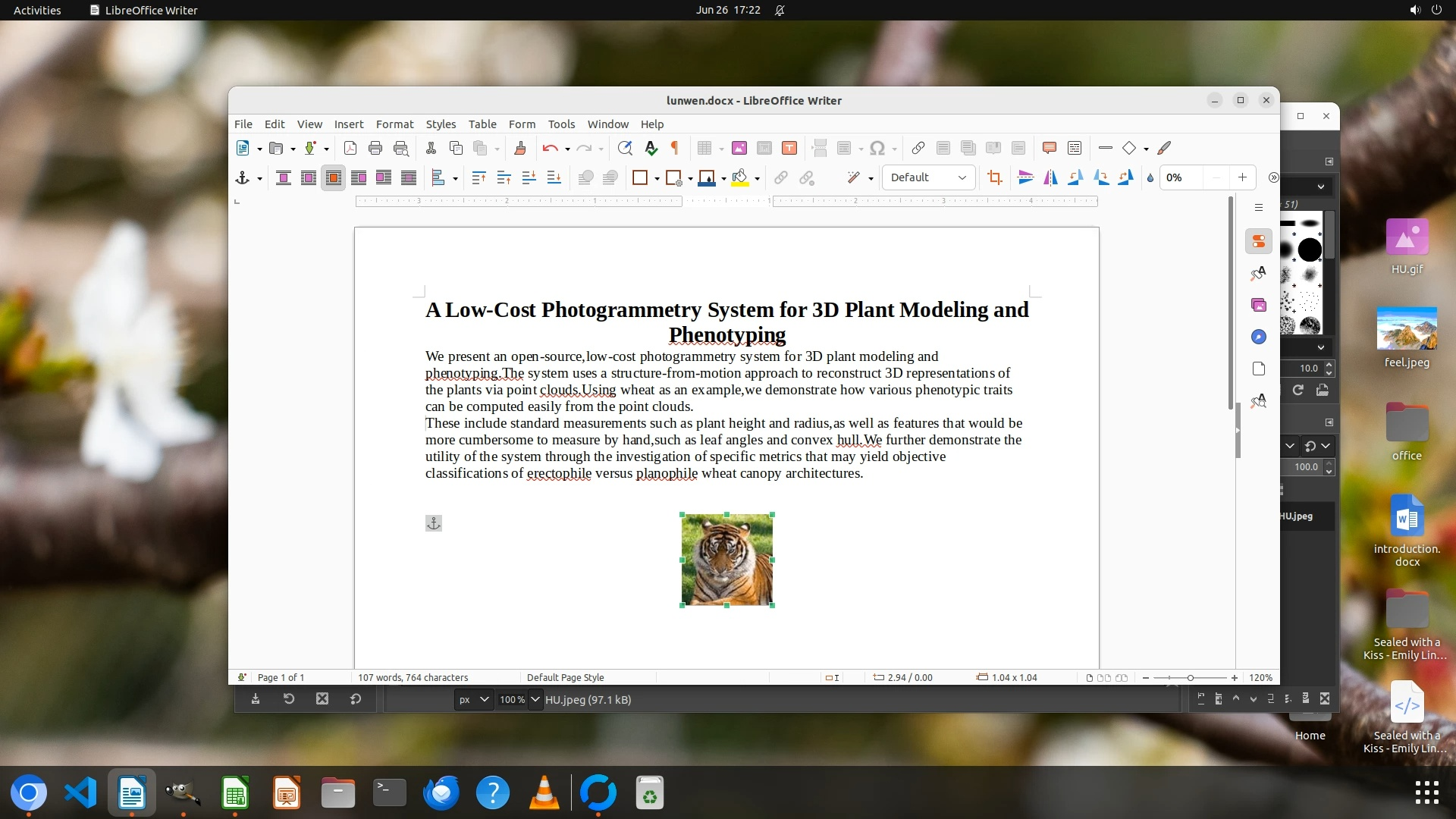Open the Default image mode dropdown
The height and width of the screenshot is (819, 1456).
(x=928, y=177)
